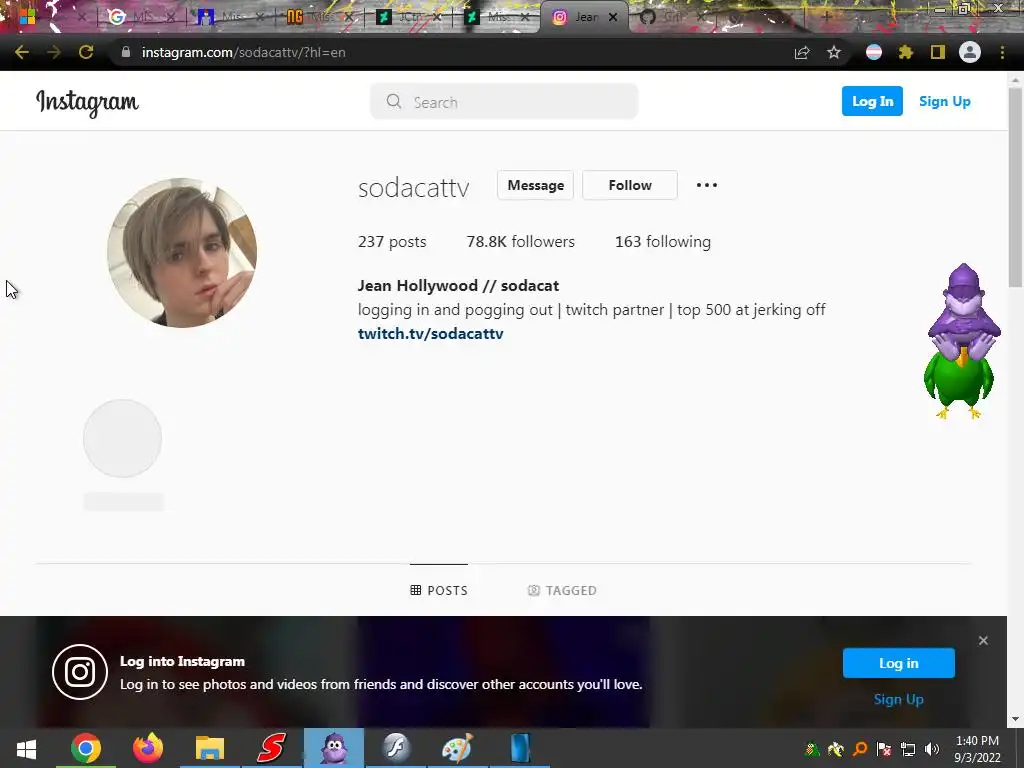Share this page via the share icon
The width and height of the screenshot is (1024, 768).
tap(802, 52)
